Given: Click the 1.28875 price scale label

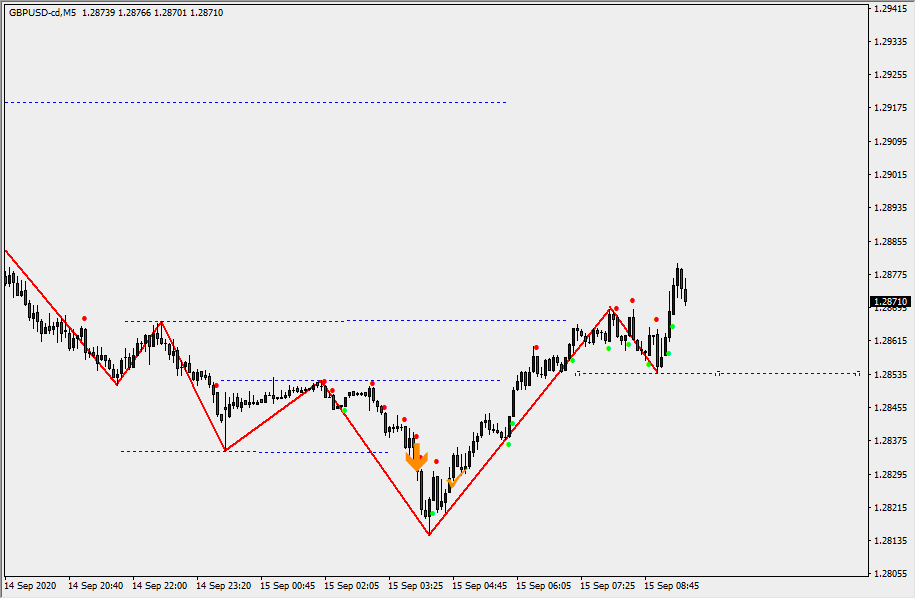Looking at the screenshot, I should tap(889, 241).
